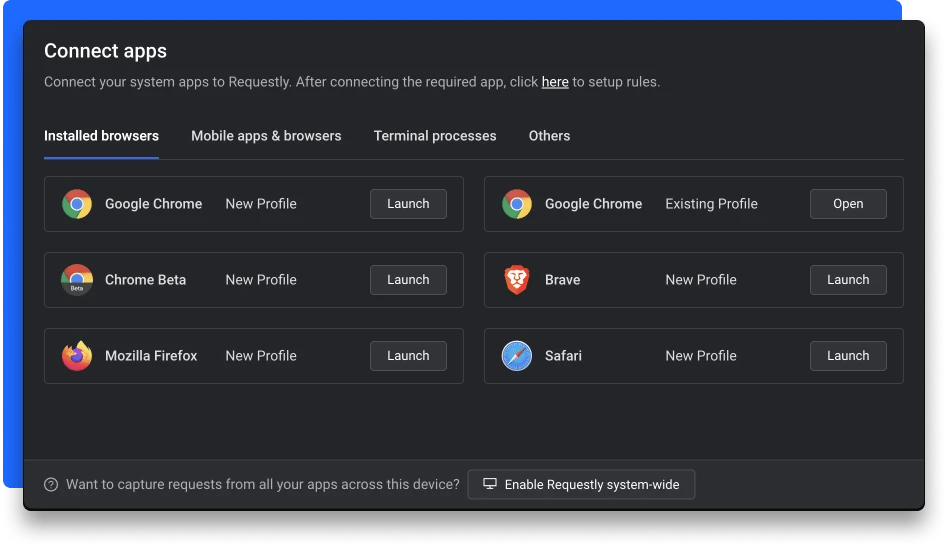Click 'New Profile' label in Firefox row

coord(261,356)
